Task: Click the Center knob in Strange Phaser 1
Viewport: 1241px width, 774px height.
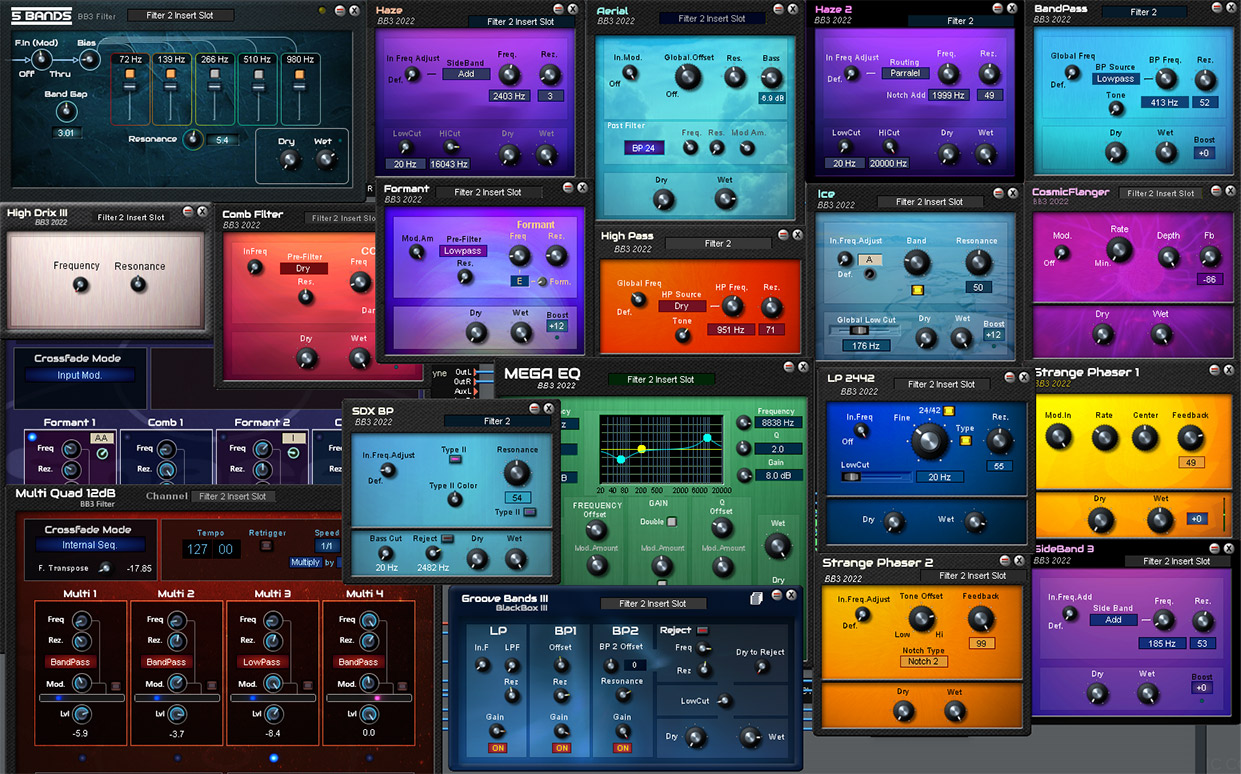Action: [1146, 437]
